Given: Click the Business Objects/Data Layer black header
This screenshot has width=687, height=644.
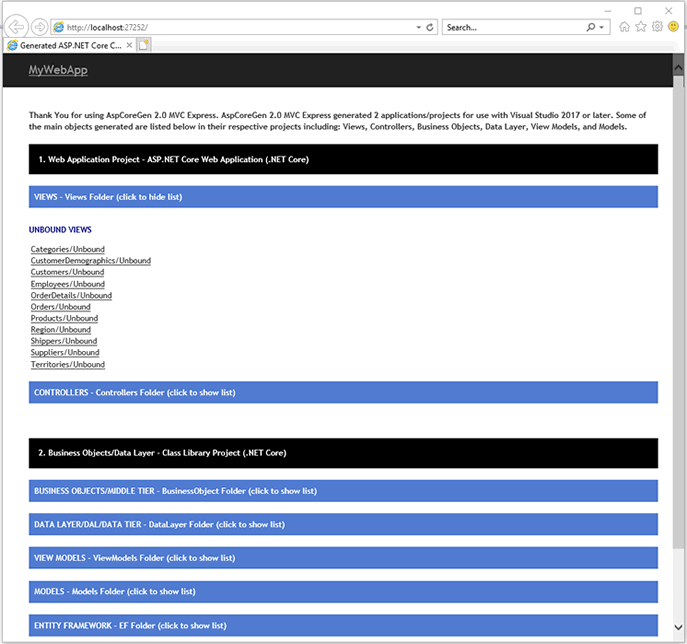Looking at the screenshot, I should point(343,453).
